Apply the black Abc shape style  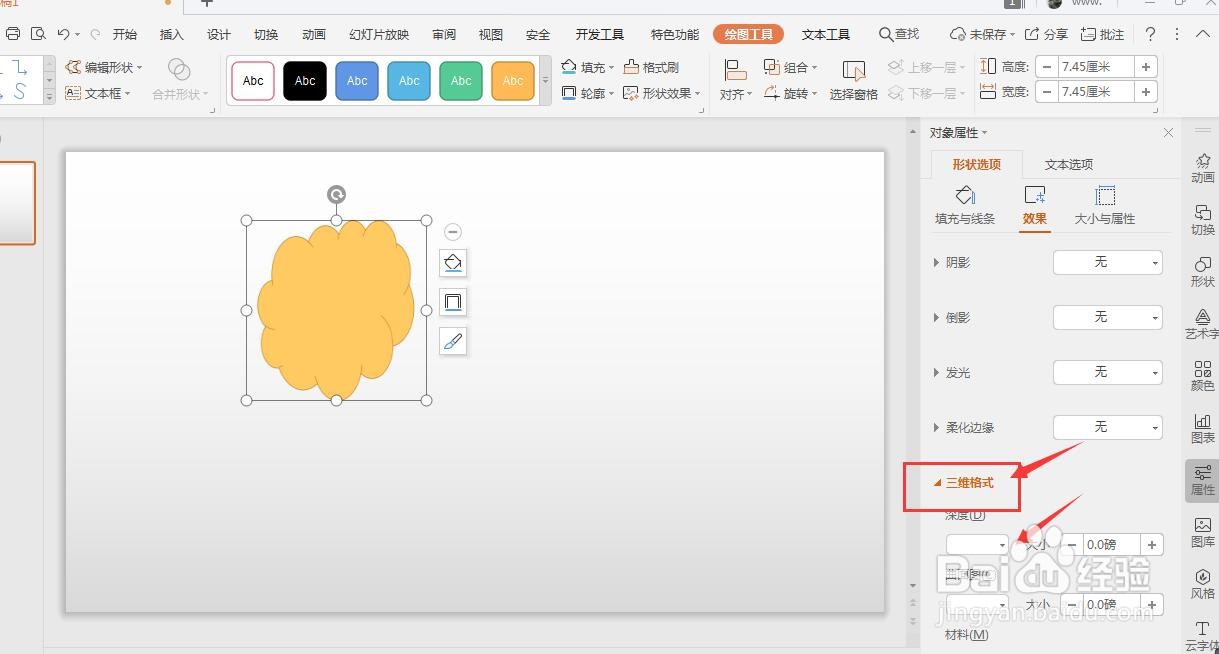[305, 81]
